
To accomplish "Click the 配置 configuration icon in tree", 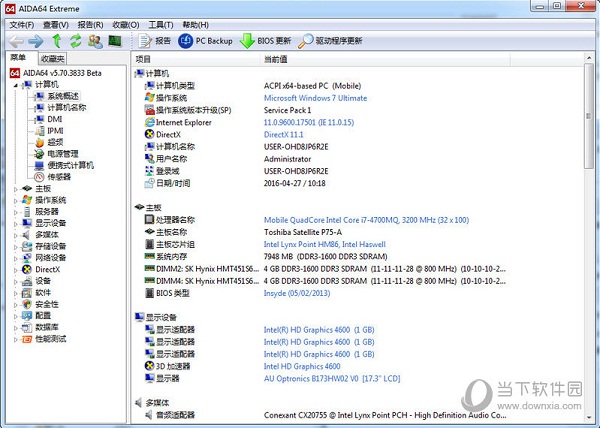I will pyautogui.click(x=27, y=316).
